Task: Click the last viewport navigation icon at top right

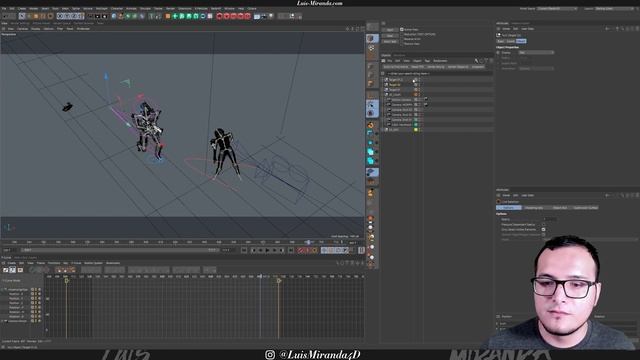Action: click(362, 29)
